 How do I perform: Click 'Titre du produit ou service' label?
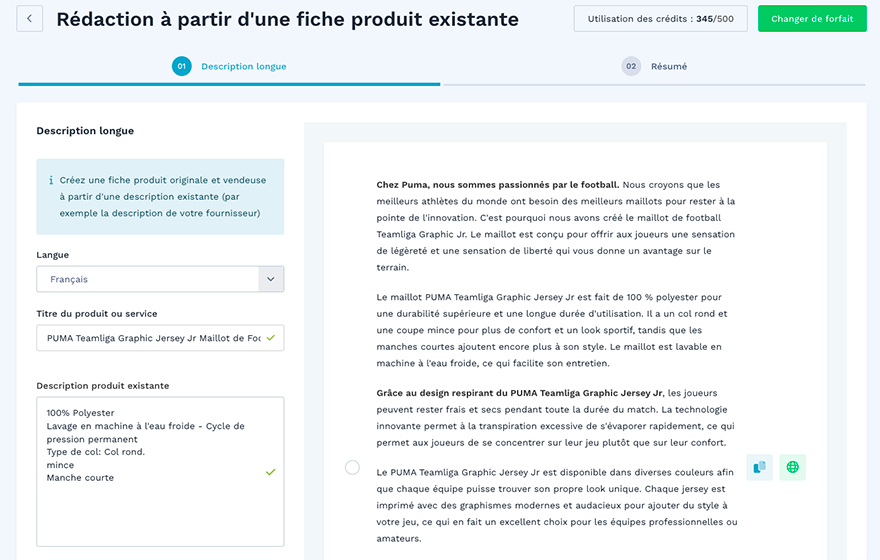(x=97, y=314)
